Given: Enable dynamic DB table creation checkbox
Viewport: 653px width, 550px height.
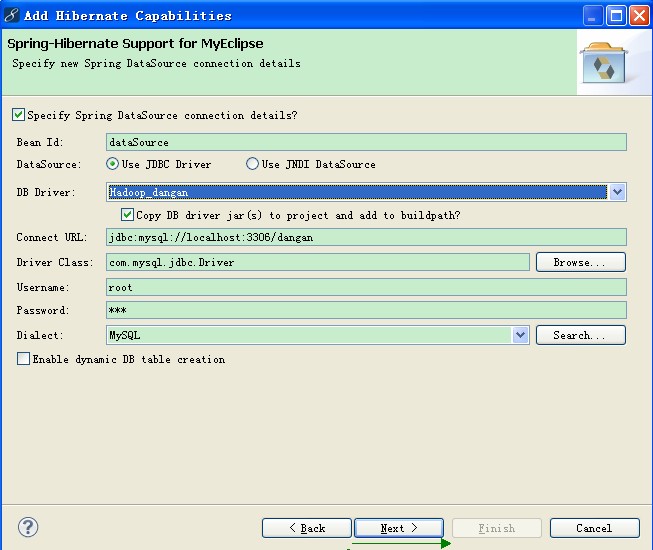Looking at the screenshot, I should [23, 358].
